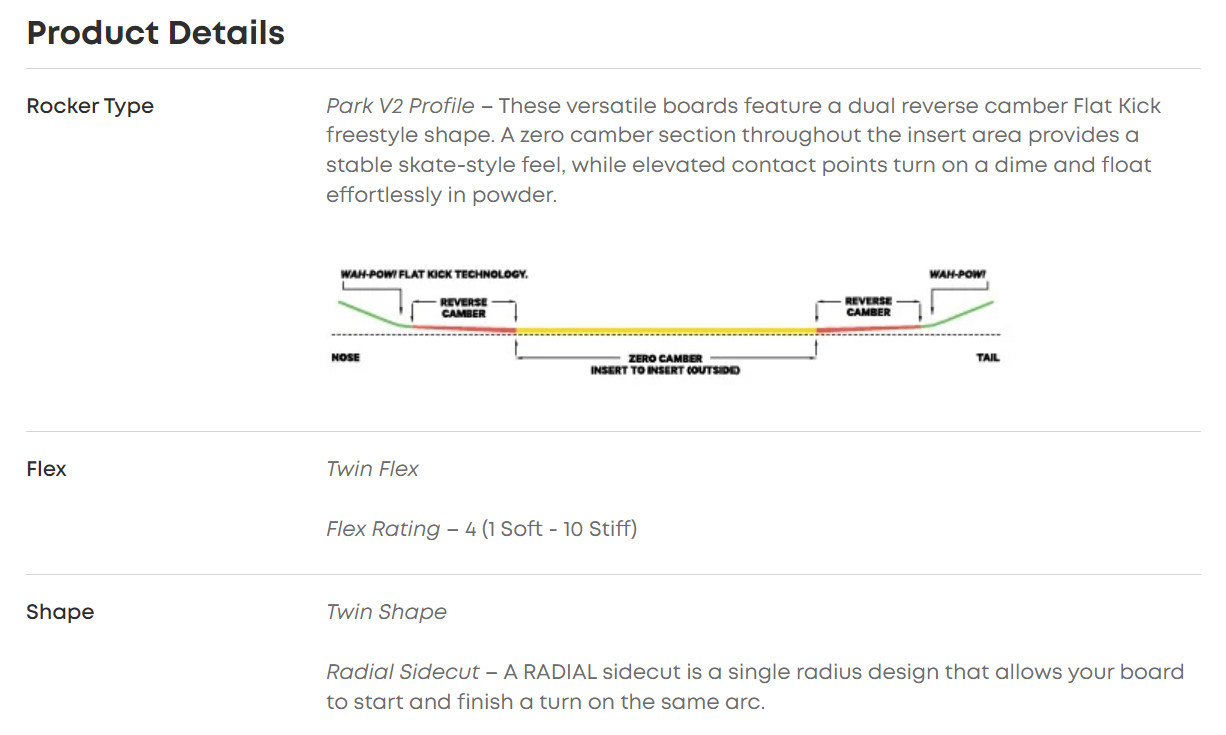Click the Zero Camber Insert to Insert label
The height and width of the screenshot is (735, 1226).
665,364
